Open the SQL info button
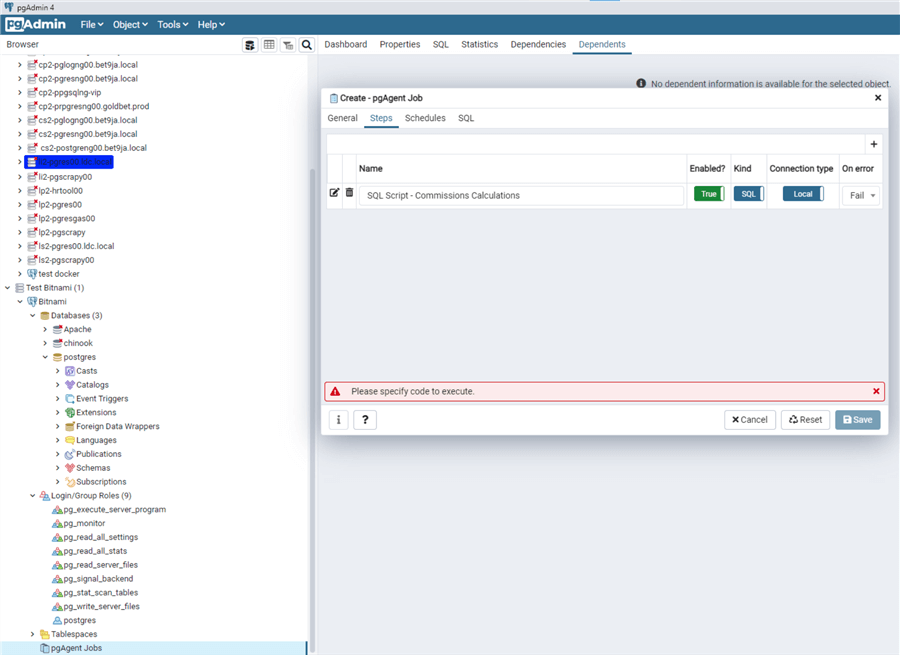Image resolution: width=900 pixels, height=655 pixels. 339,420
